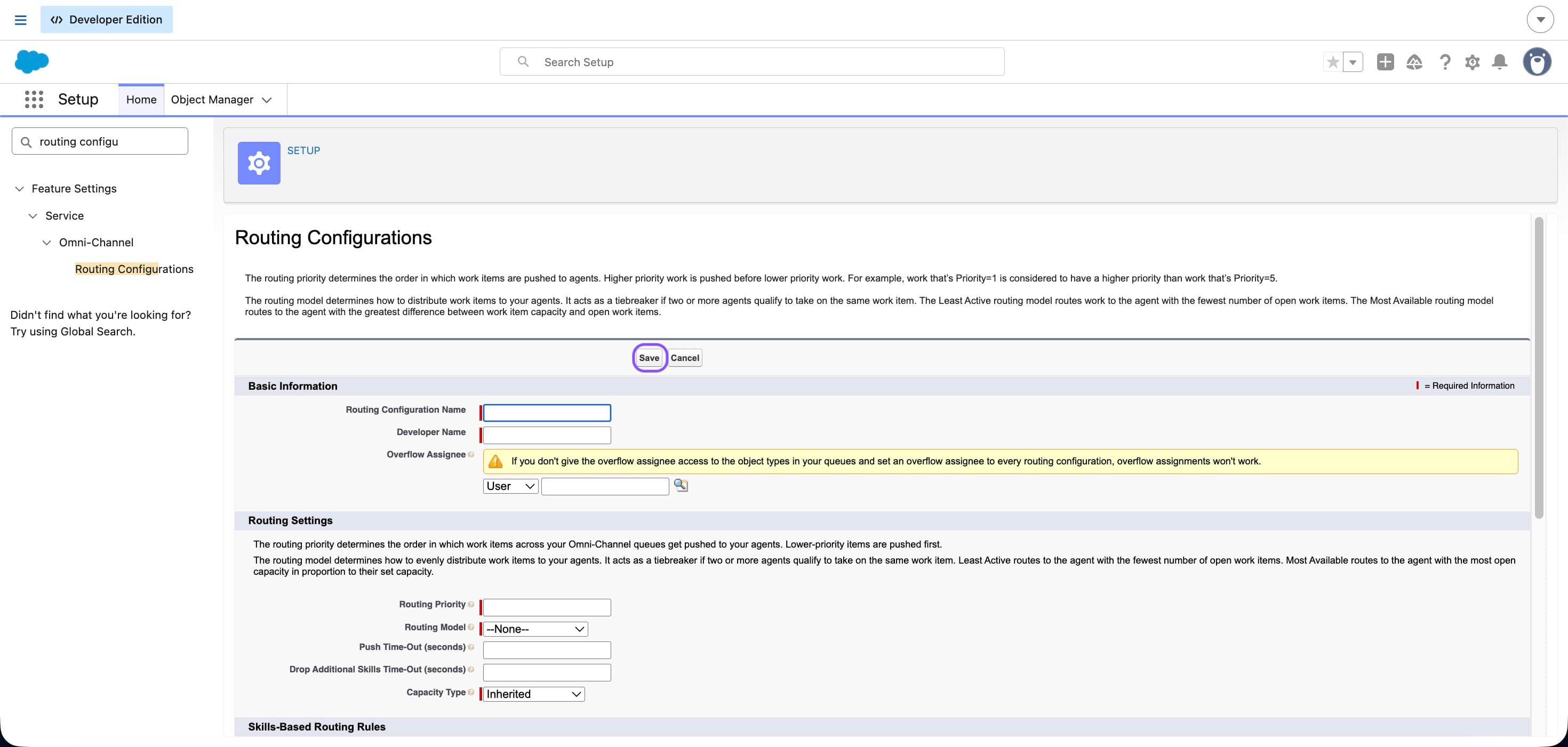Open the Capacity Type Inherited dropdown
Viewport: 1568px width, 747px height.
tap(533, 694)
